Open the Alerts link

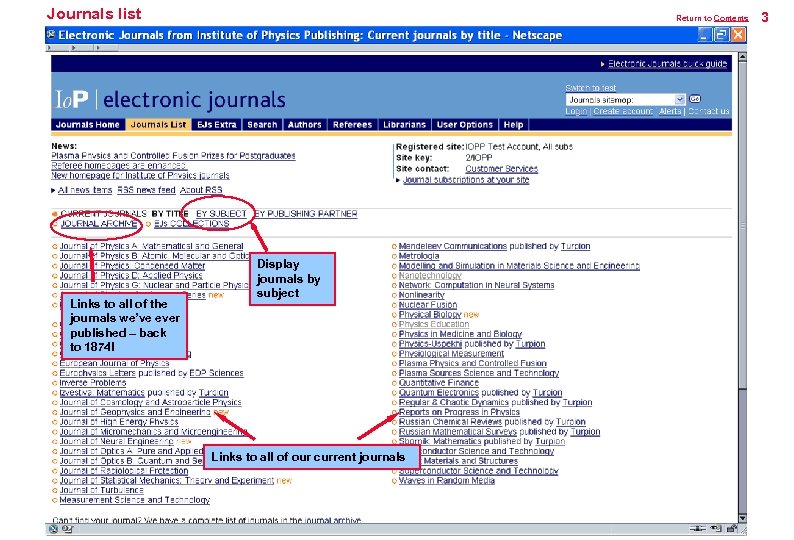(x=669, y=111)
